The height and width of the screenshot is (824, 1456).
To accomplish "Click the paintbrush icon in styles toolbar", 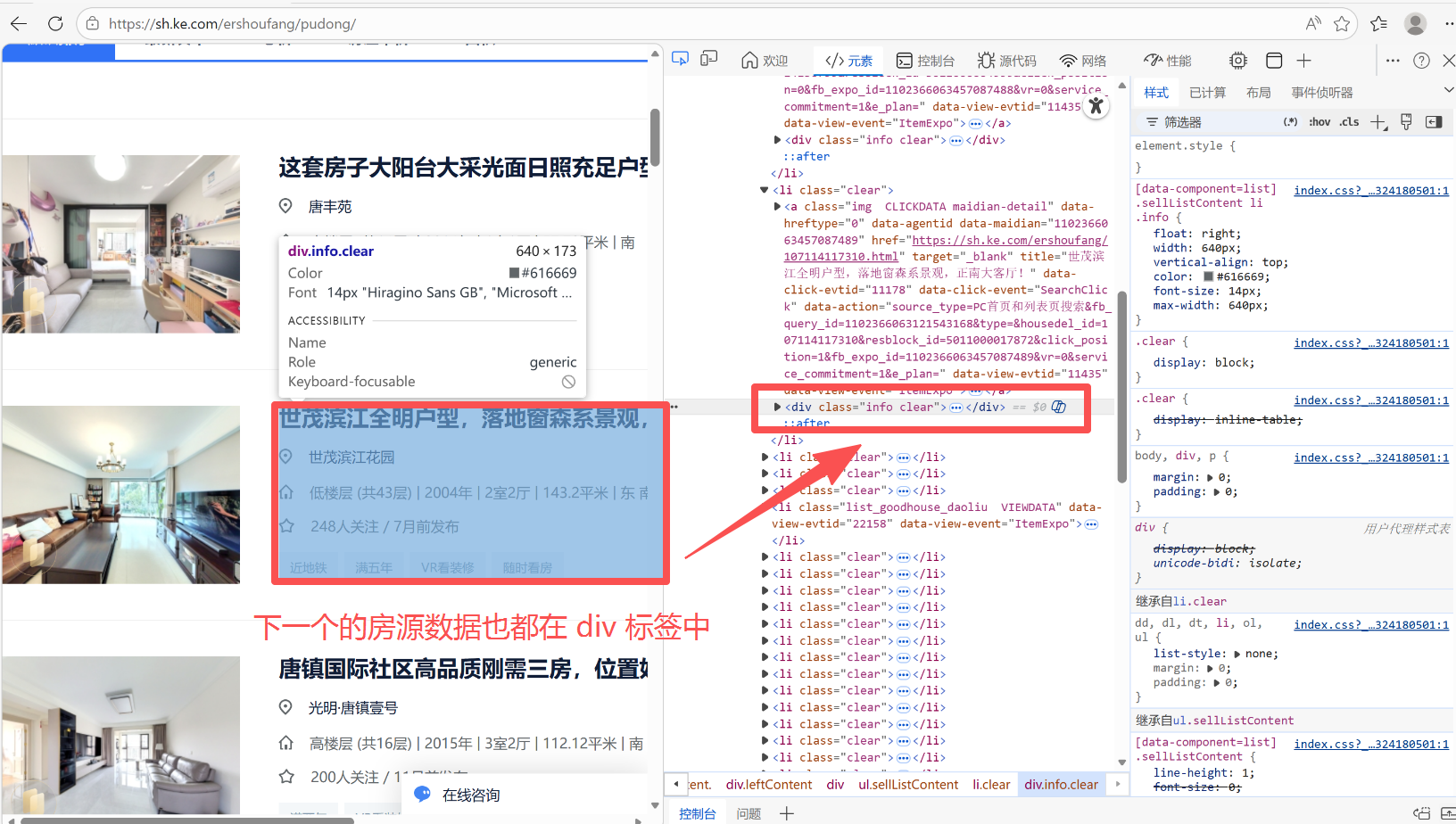I will coord(1406,122).
